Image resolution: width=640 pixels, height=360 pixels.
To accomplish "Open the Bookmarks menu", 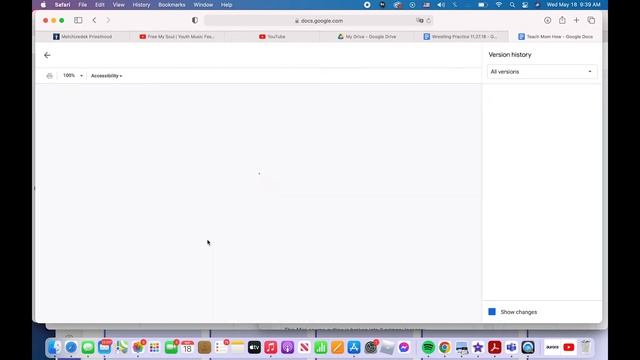I will pyautogui.click(x=172, y=5).
